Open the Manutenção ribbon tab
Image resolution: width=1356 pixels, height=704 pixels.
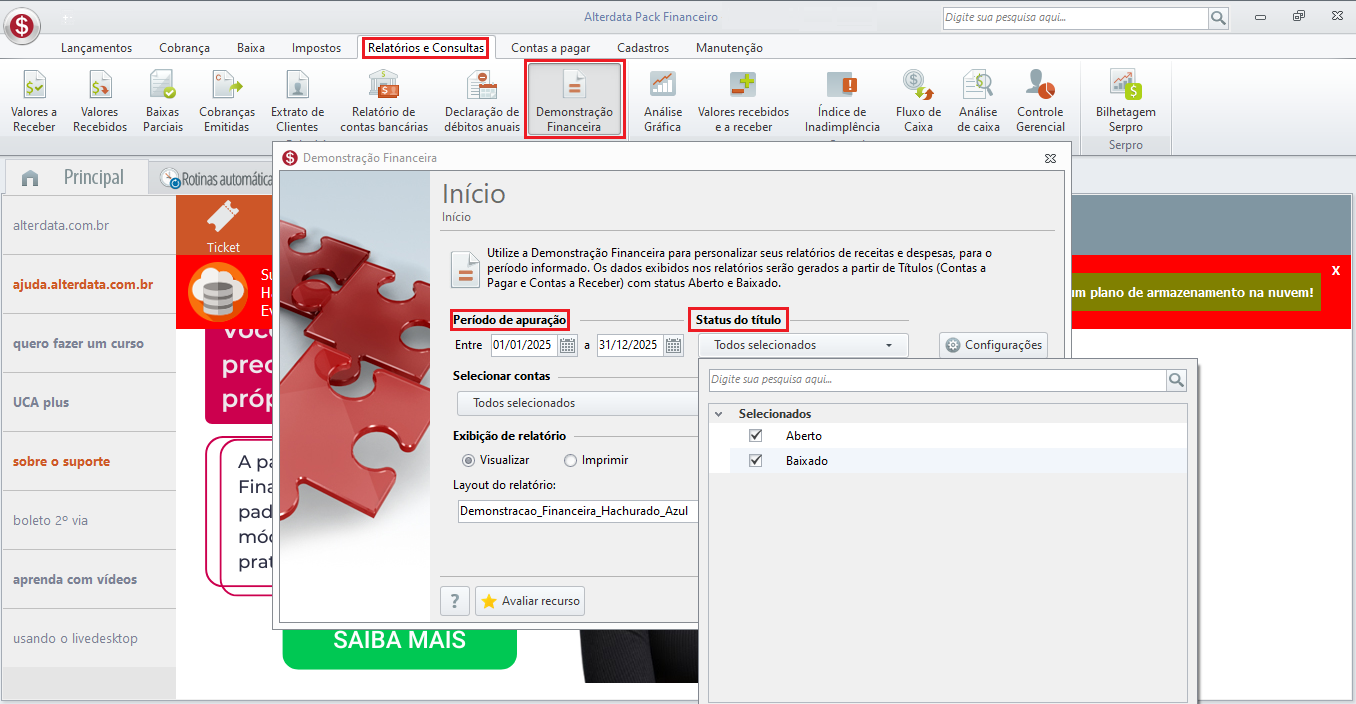coord(729,48)
